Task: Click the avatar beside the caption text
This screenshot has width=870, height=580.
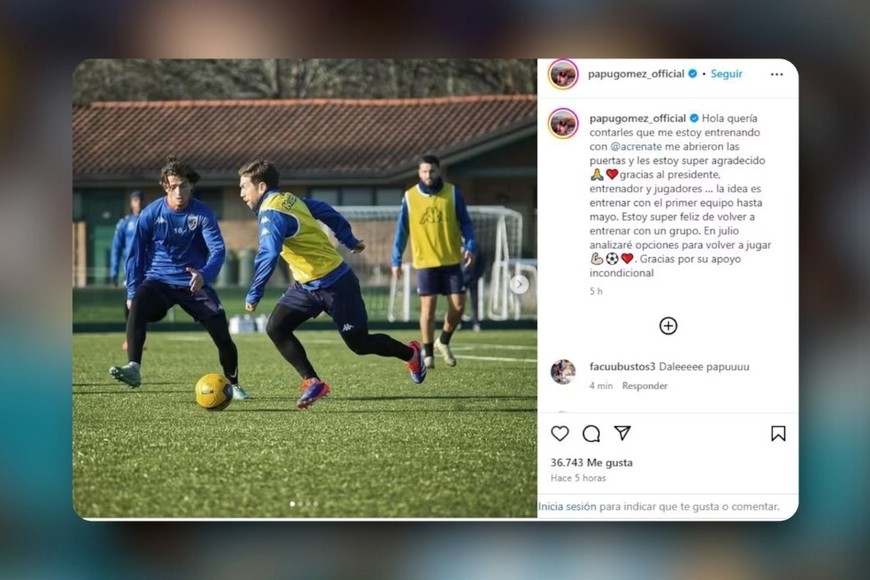Action: pyautogui.click(x=563, y=123)
